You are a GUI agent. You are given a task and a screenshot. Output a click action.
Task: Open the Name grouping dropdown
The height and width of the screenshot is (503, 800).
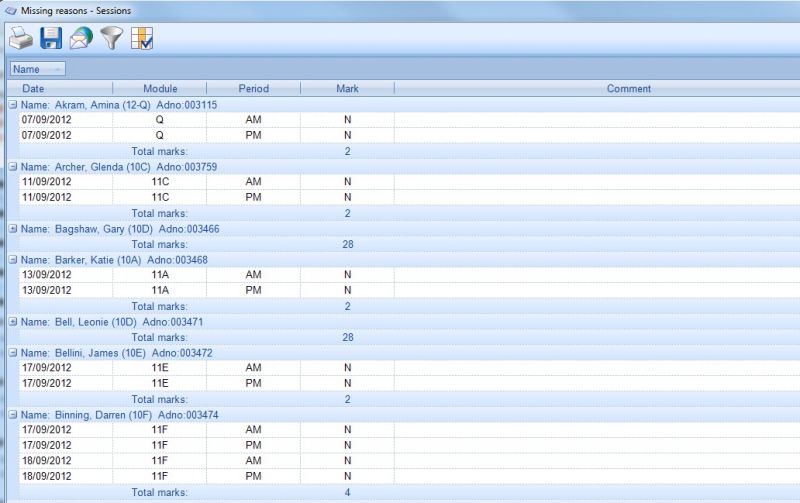click(38, 69)
